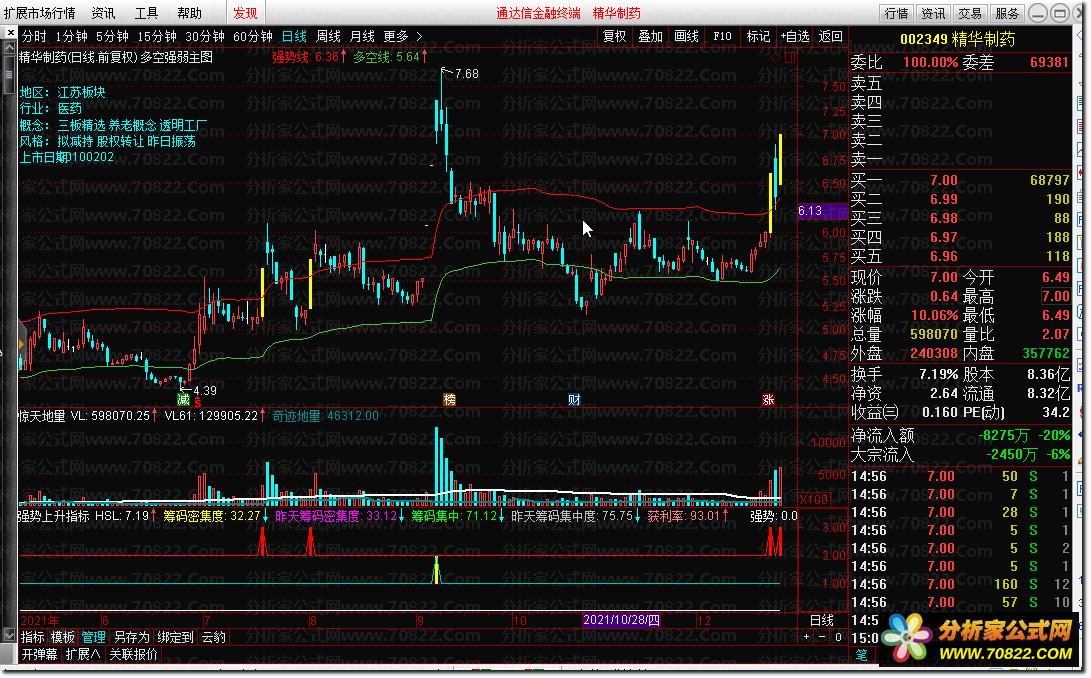
Task: Click the 模板 template button
Action: coord(63,637)
